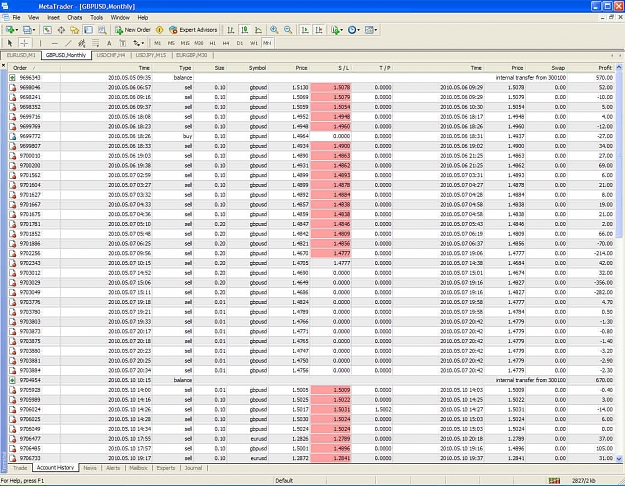Toggle chart shift from right border
Image resolution: width=625 pixels, height=486 pixels.
pos(319,30)
